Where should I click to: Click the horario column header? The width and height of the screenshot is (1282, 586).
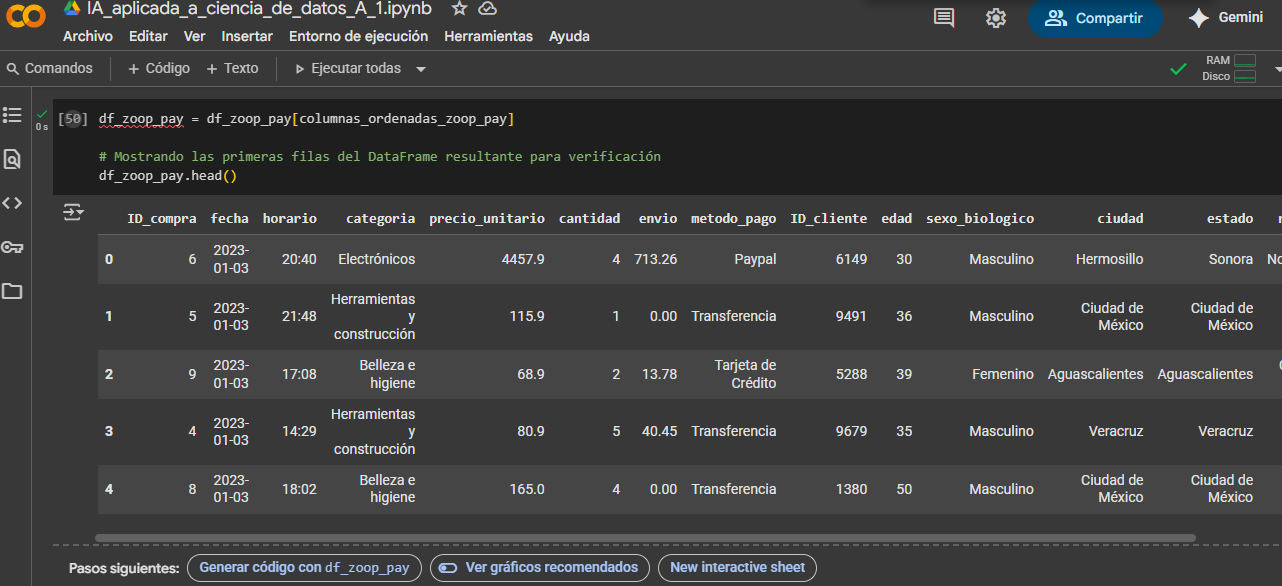click(x=290, y=218)
